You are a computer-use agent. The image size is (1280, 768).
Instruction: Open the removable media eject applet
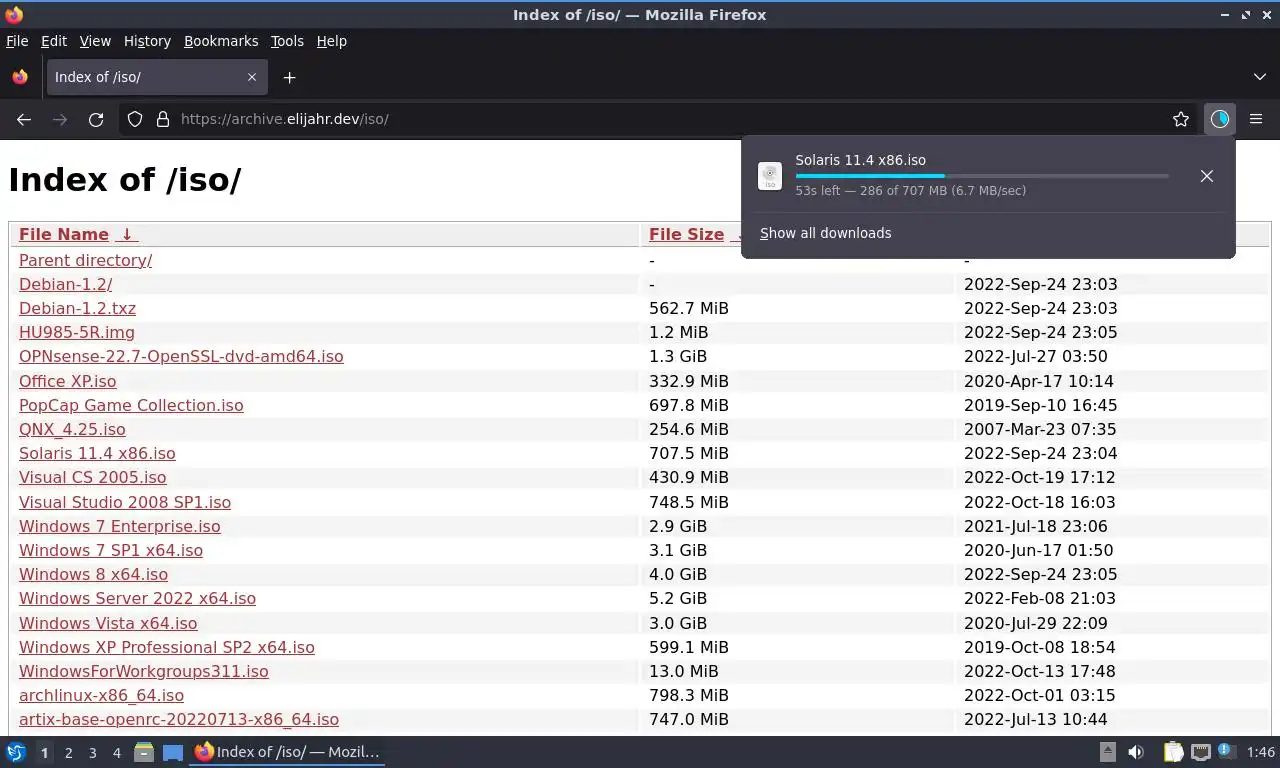click(x=1108, y=752)
